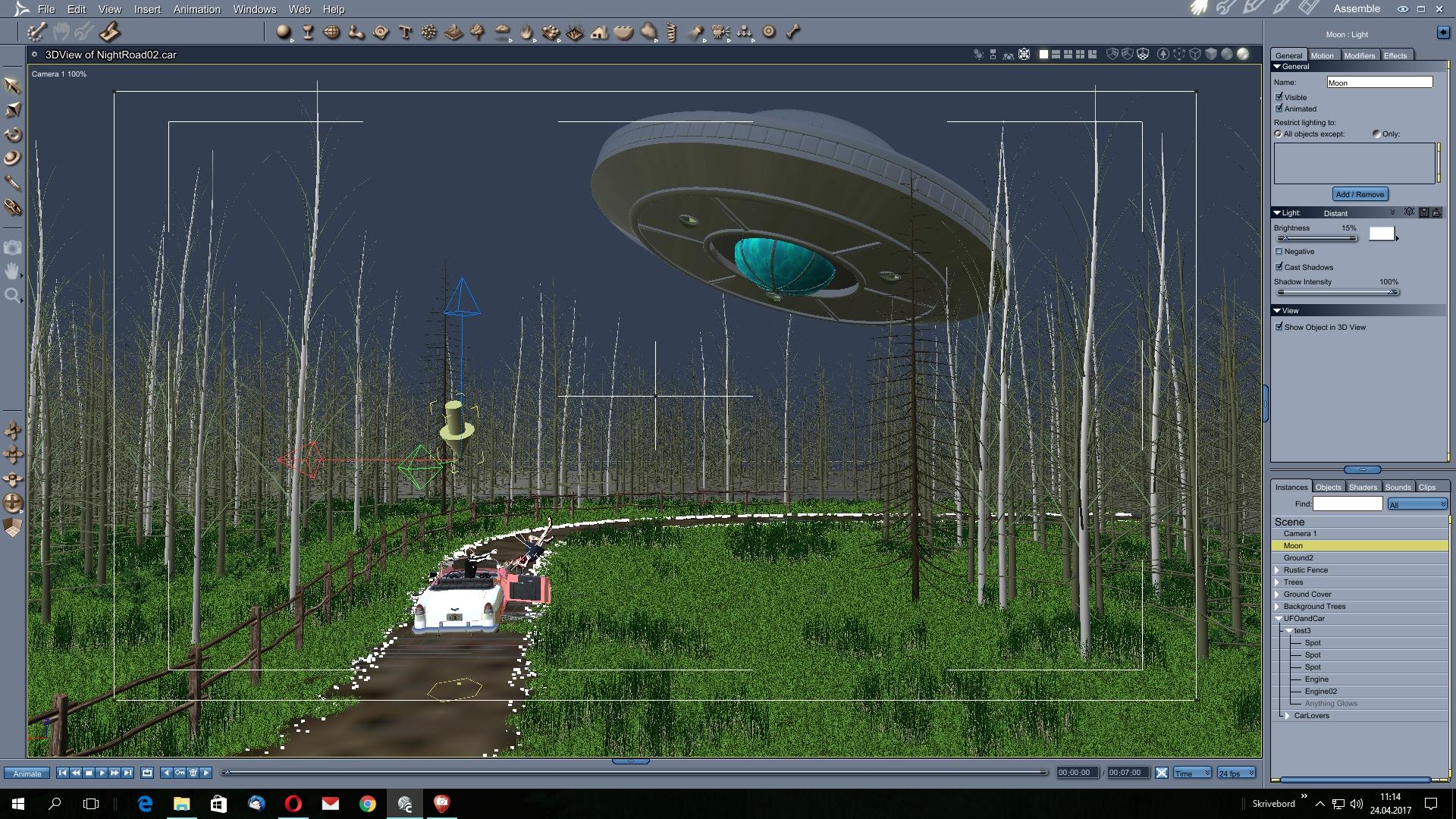Screen dimensions: 1456x819
Task: Click the tree/plant insert icon
Action: (x=478, y=32)
